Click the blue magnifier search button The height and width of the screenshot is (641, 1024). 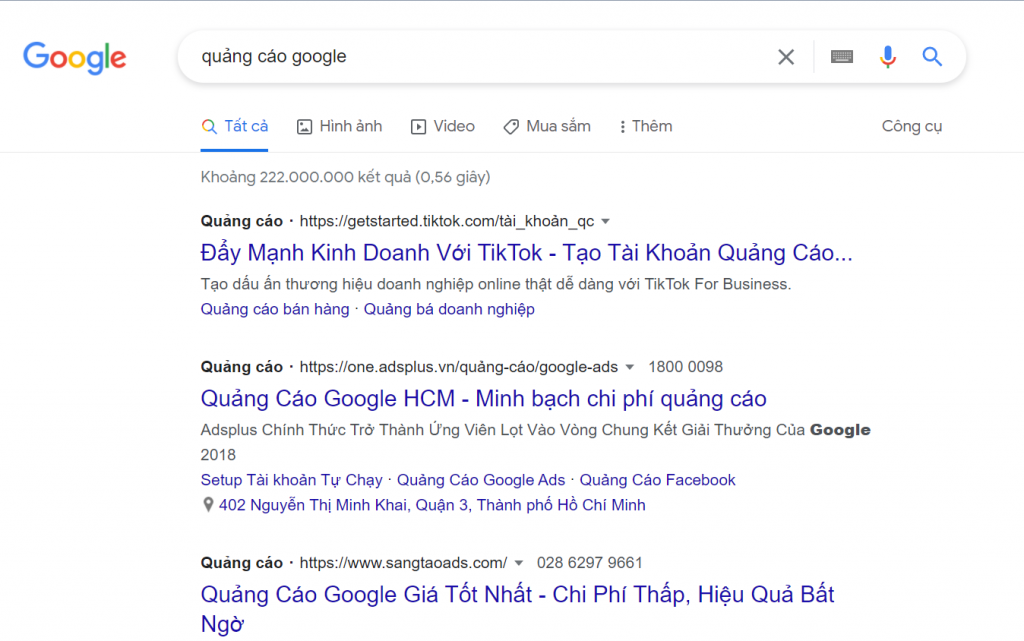click(932, 57)
